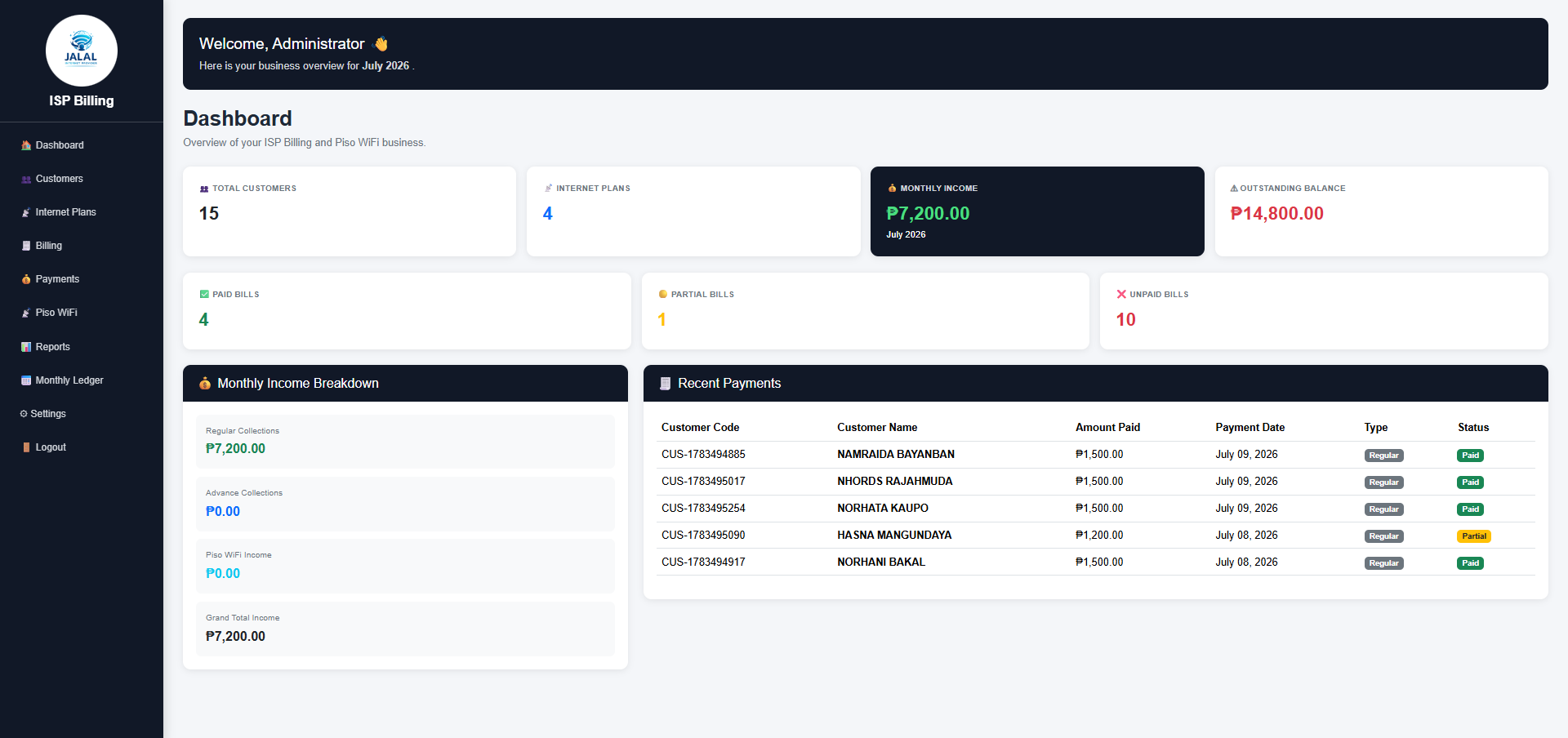
Task: Open the Monthly Ledger page
Action: click(x=82, y=380)
